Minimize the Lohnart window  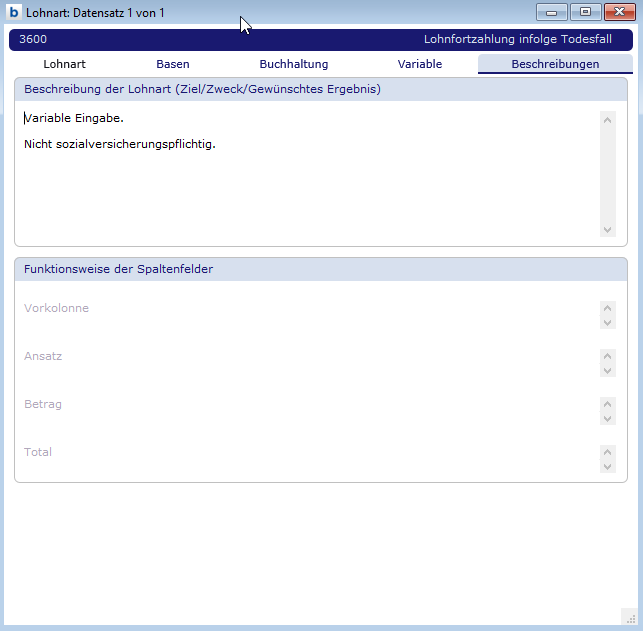(x=551, y=12)
